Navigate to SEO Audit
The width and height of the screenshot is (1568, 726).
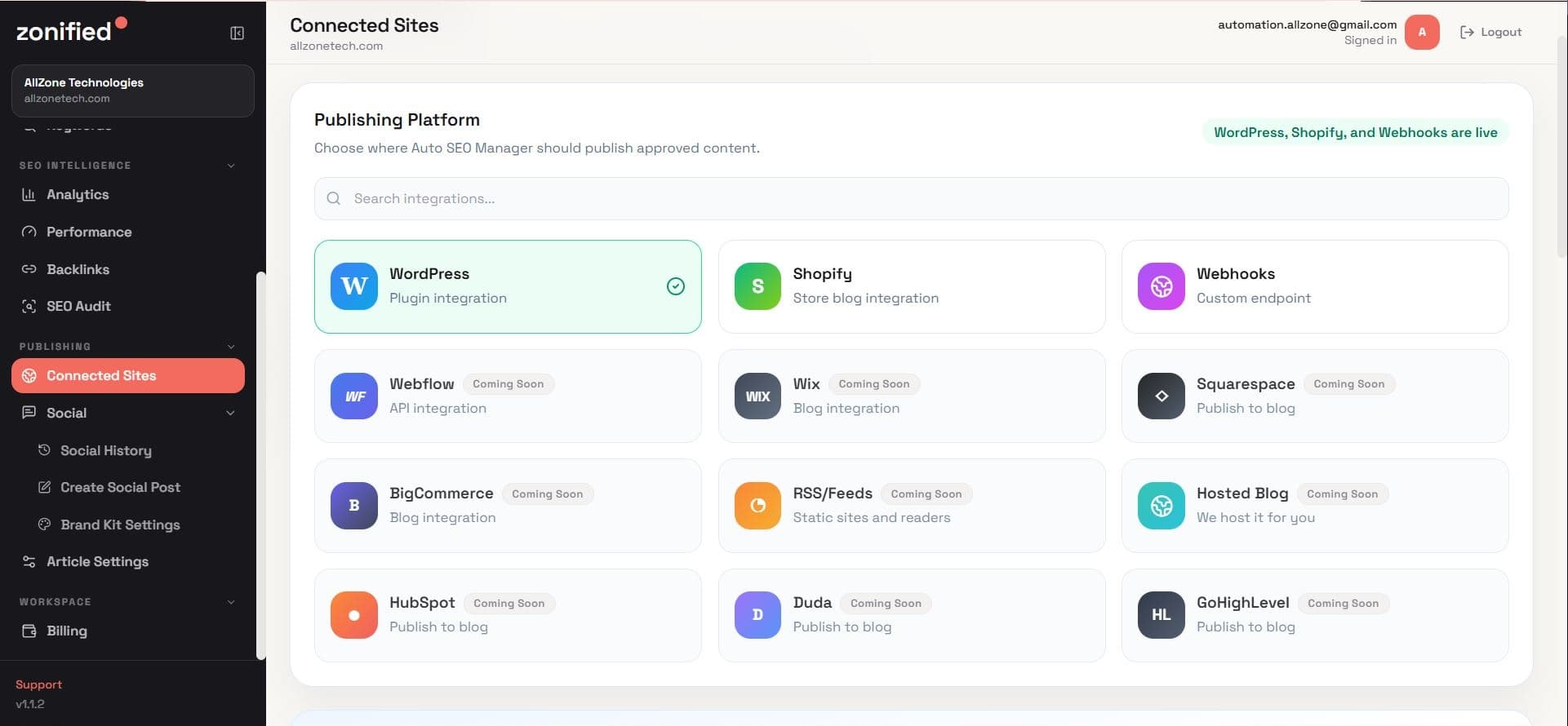pos(128,306)
